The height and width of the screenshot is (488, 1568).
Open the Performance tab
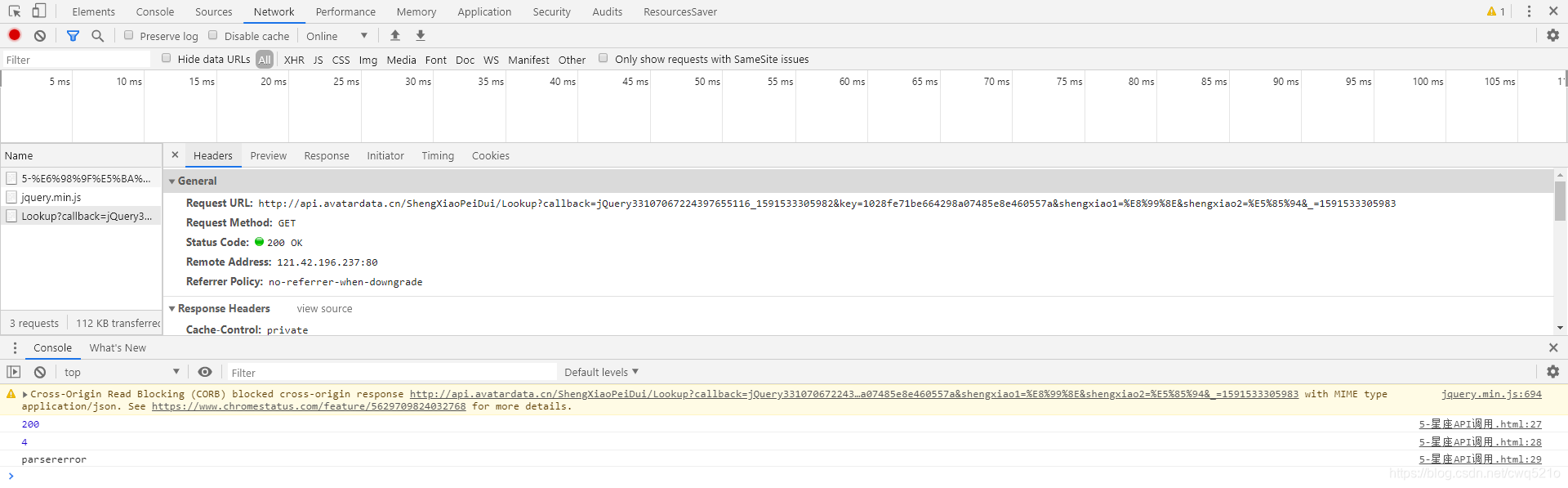point(345,11)
